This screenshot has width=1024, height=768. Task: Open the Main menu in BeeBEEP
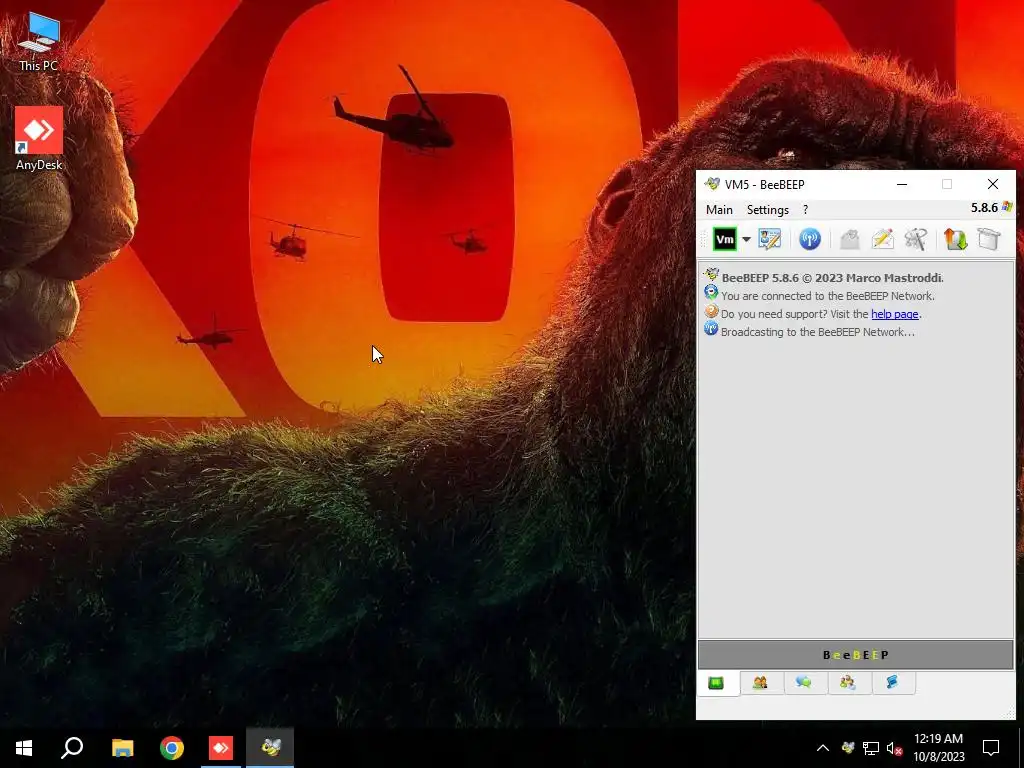coord(719,210)
